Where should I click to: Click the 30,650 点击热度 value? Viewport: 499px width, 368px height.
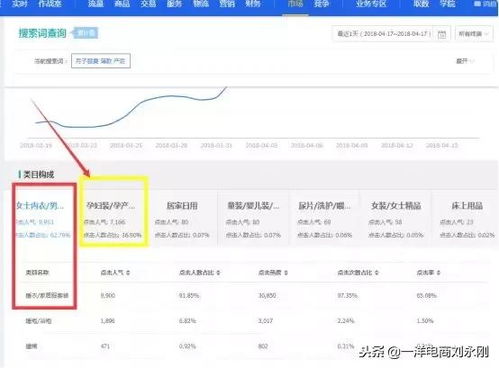(267, 296)
